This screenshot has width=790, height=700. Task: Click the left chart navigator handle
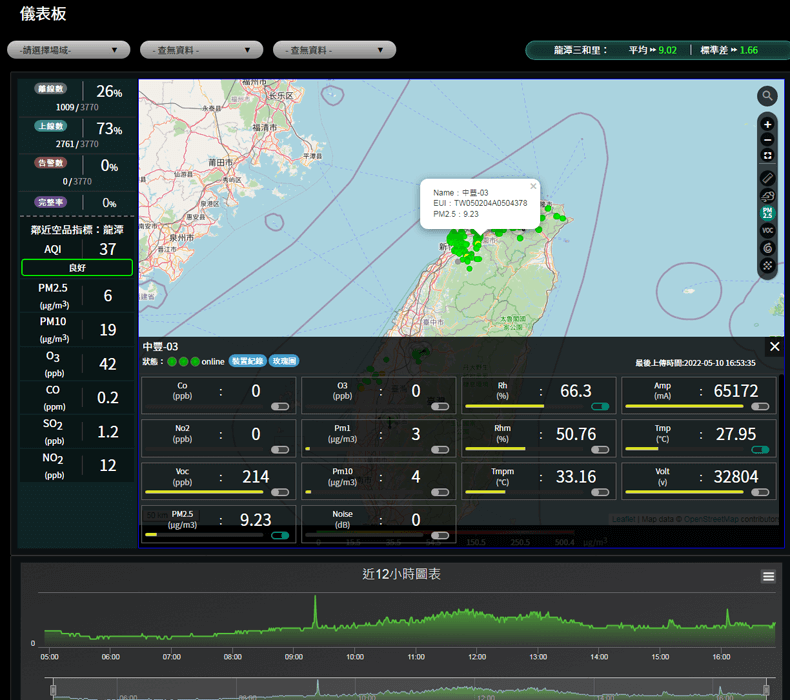coord(53,690)
